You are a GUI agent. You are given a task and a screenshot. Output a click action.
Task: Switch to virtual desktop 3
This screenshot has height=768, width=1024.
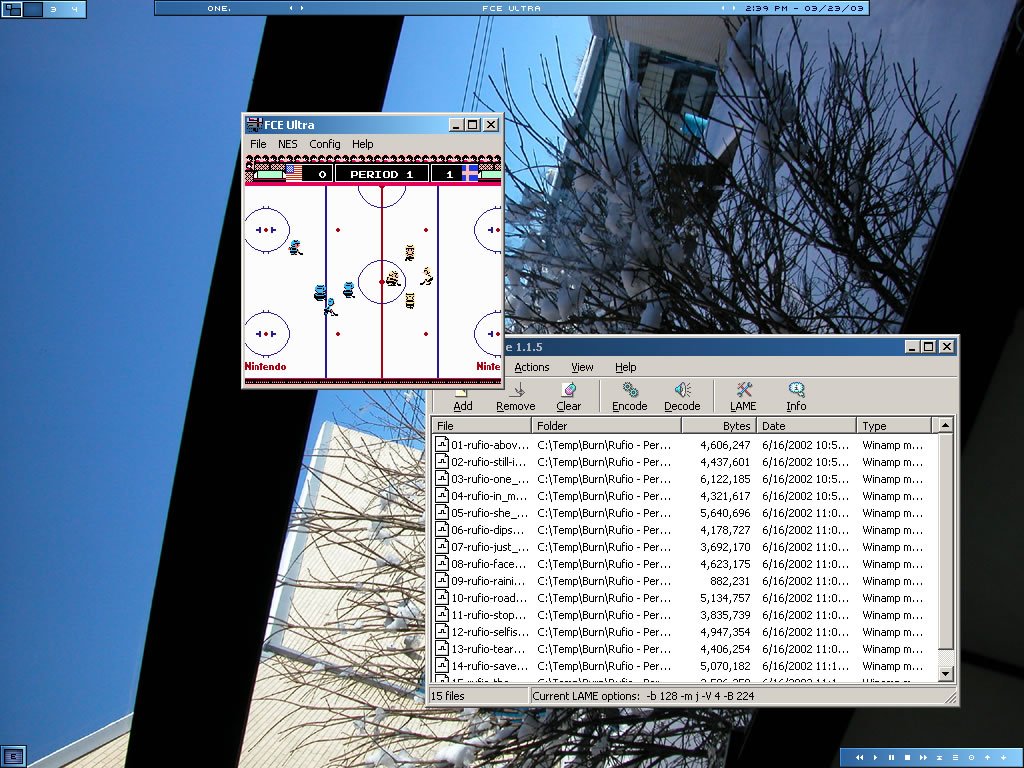[x=54, y=9]
